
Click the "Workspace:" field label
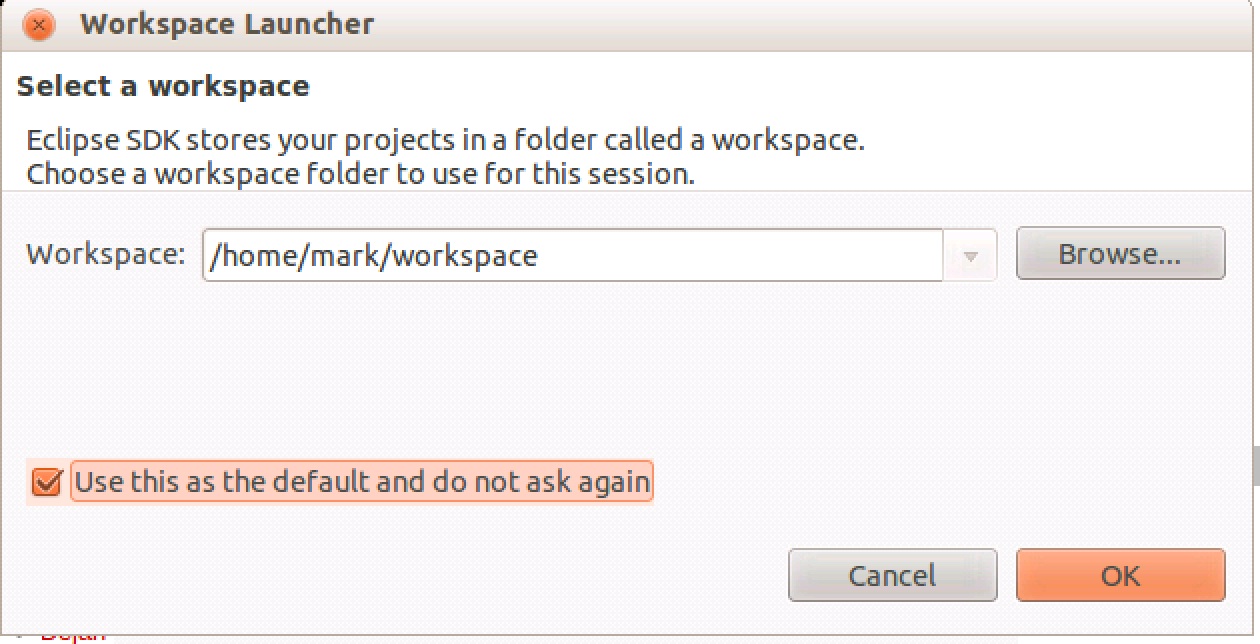coord(106,254)
